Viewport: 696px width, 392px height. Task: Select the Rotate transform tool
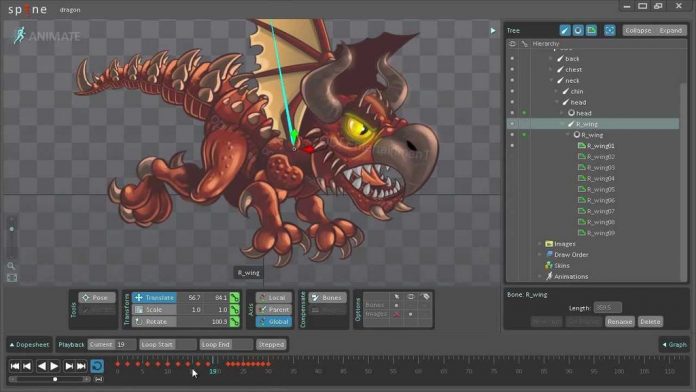tap(155, 321)
